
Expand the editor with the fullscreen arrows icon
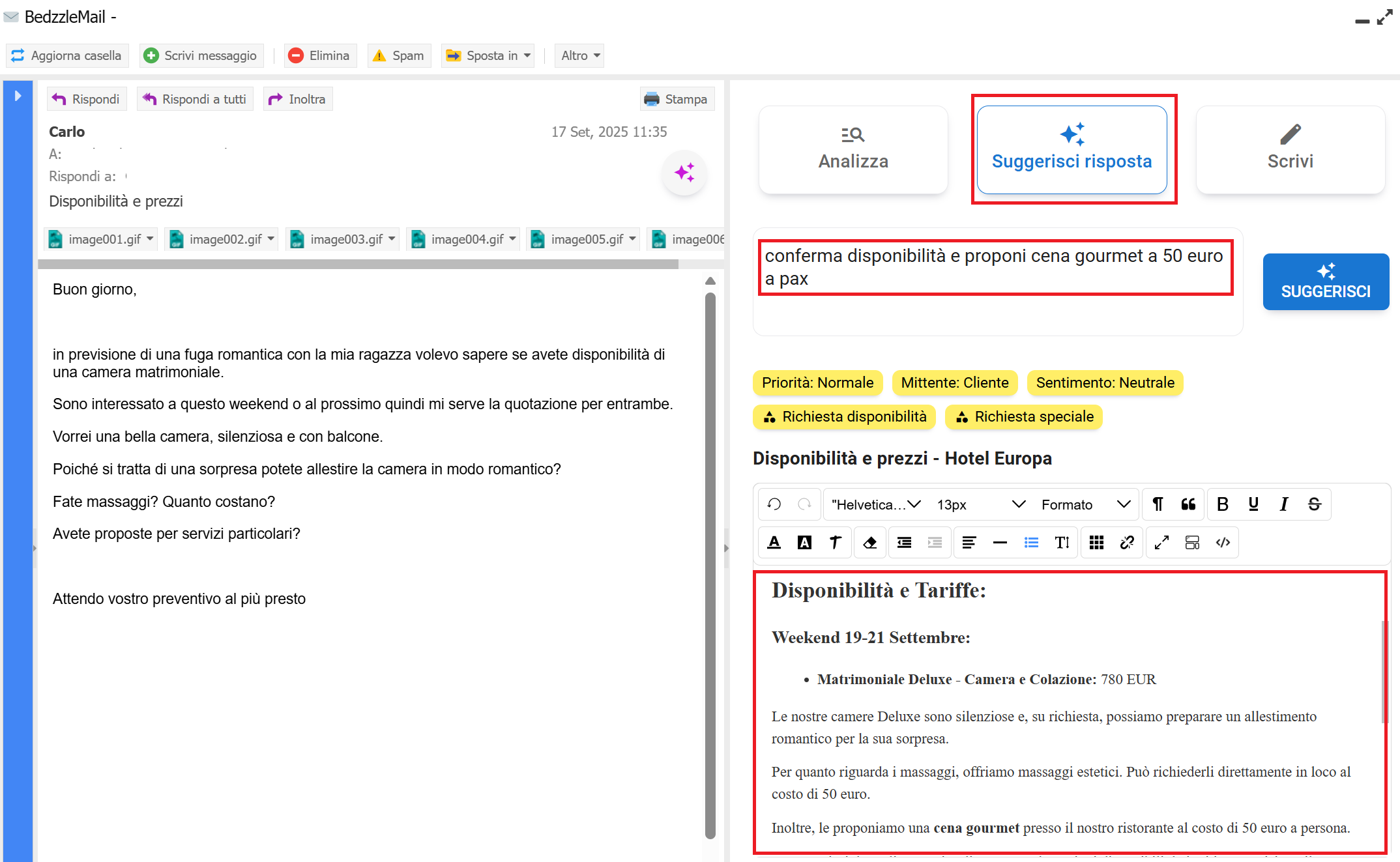pyautogui.click(x=1161, y=543)
